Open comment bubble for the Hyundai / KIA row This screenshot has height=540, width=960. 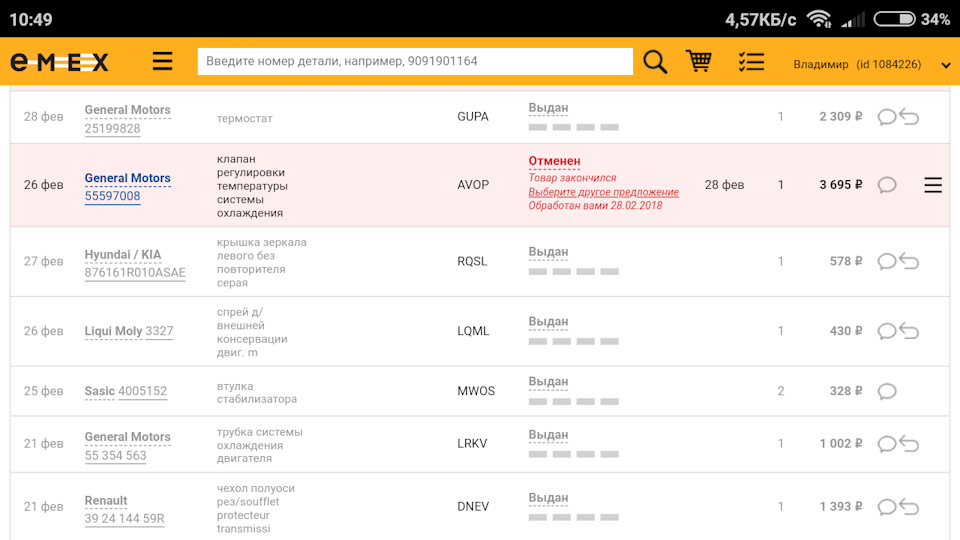[887, 261]
